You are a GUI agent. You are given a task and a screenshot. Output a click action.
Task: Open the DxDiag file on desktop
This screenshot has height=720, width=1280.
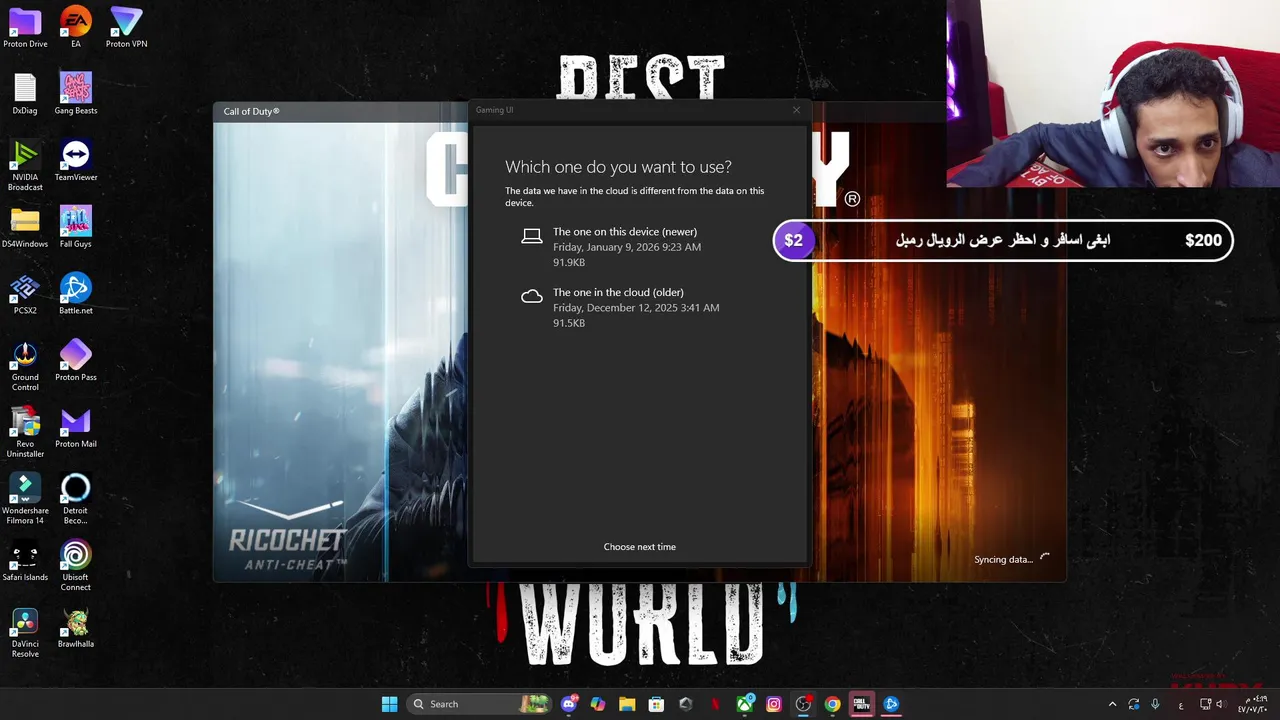[25, 94]
